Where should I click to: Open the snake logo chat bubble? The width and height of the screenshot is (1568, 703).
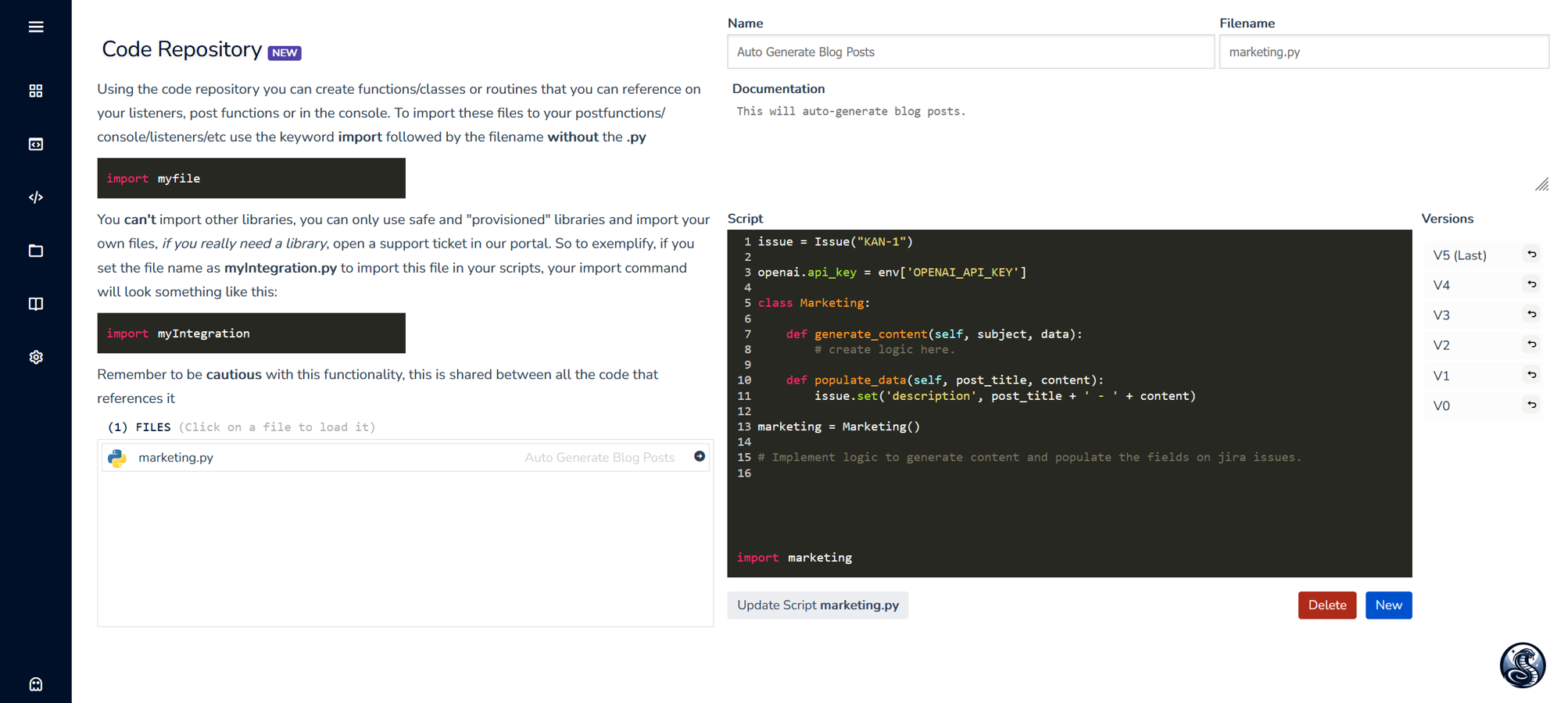click(1522, 665)
